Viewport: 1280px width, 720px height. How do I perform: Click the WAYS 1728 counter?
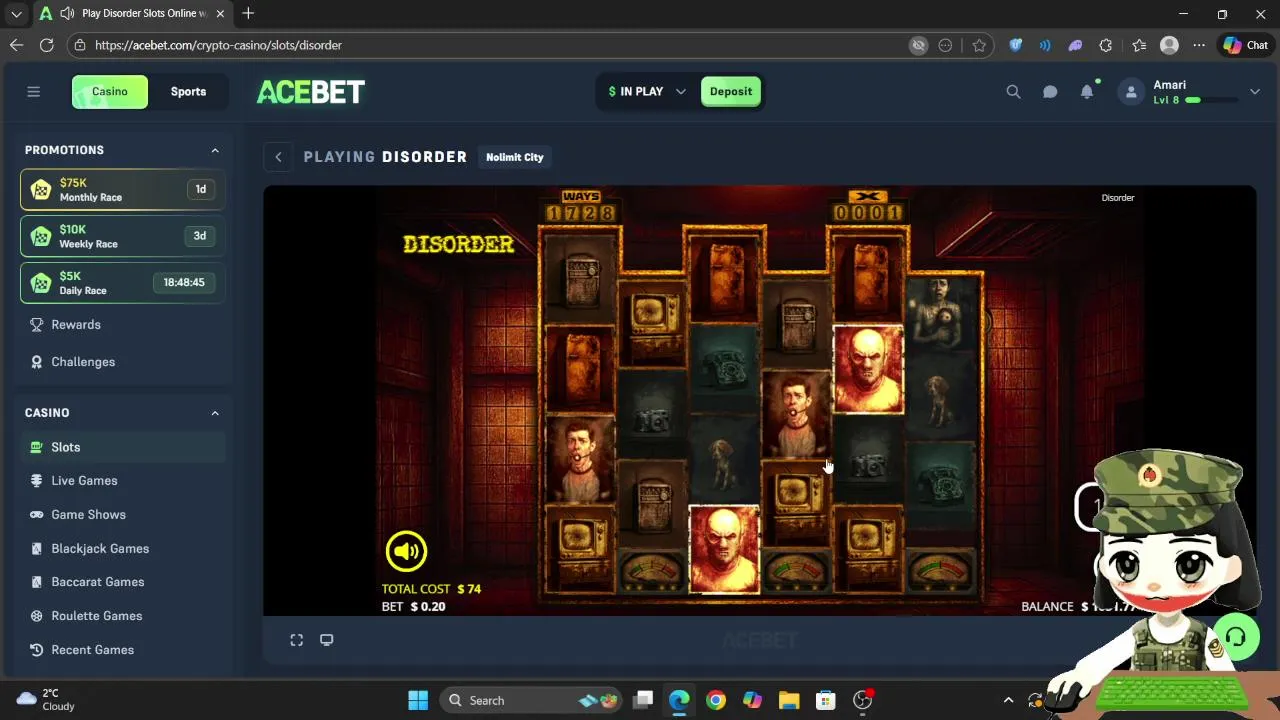tap(580, 206)
